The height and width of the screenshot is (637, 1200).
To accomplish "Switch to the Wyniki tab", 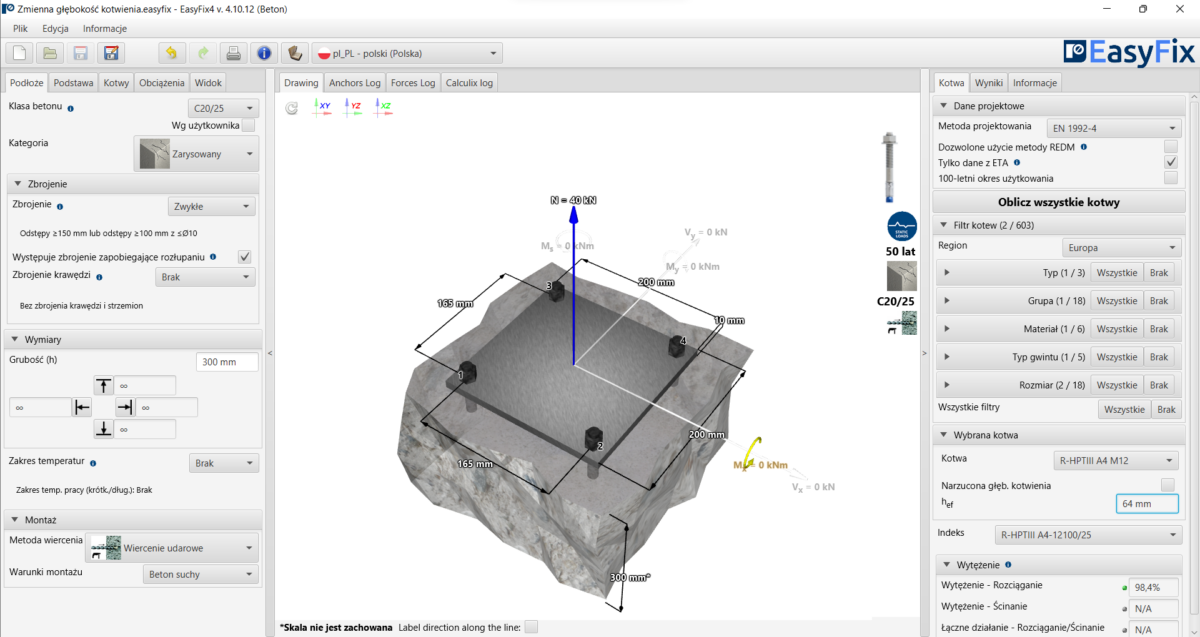I will [989, 83].
